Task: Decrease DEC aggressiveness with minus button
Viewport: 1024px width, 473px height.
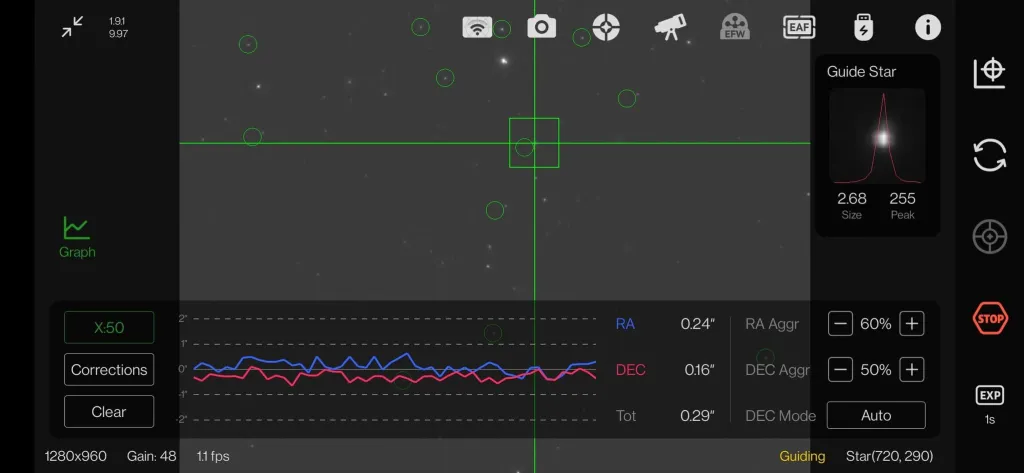Action: (x=841, y=370)
